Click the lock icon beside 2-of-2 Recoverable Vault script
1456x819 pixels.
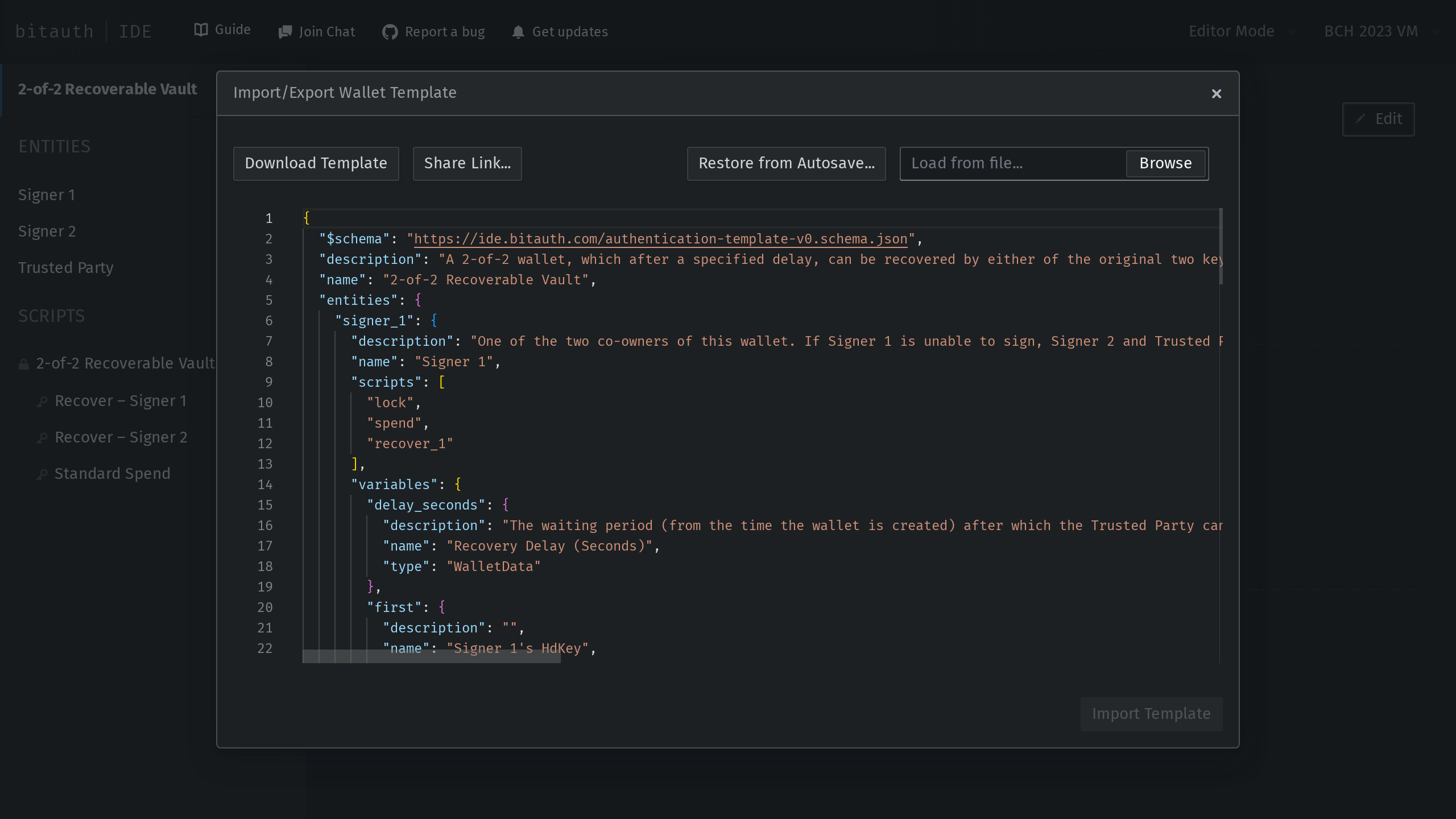coord(24,364)
